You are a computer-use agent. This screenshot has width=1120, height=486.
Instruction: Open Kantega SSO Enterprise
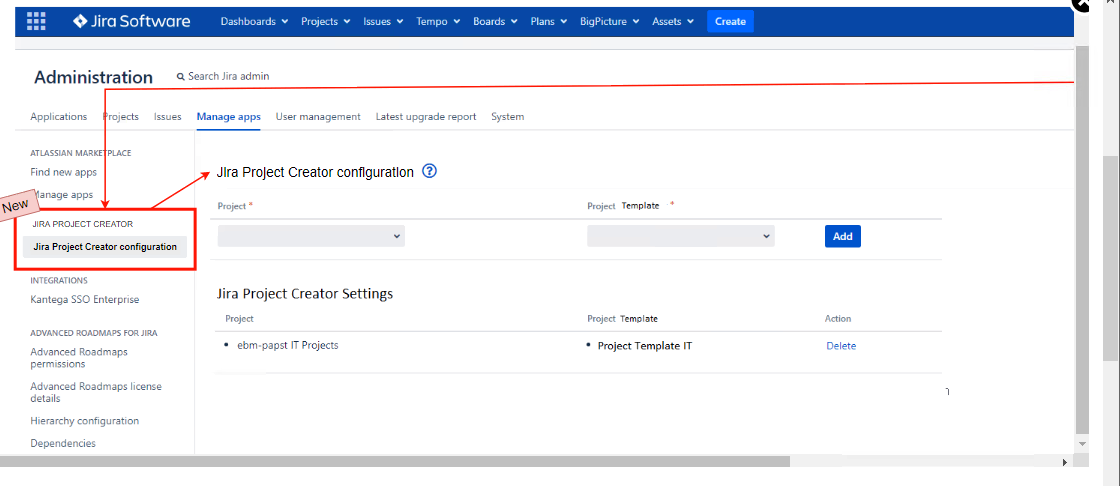pos(85,299)
